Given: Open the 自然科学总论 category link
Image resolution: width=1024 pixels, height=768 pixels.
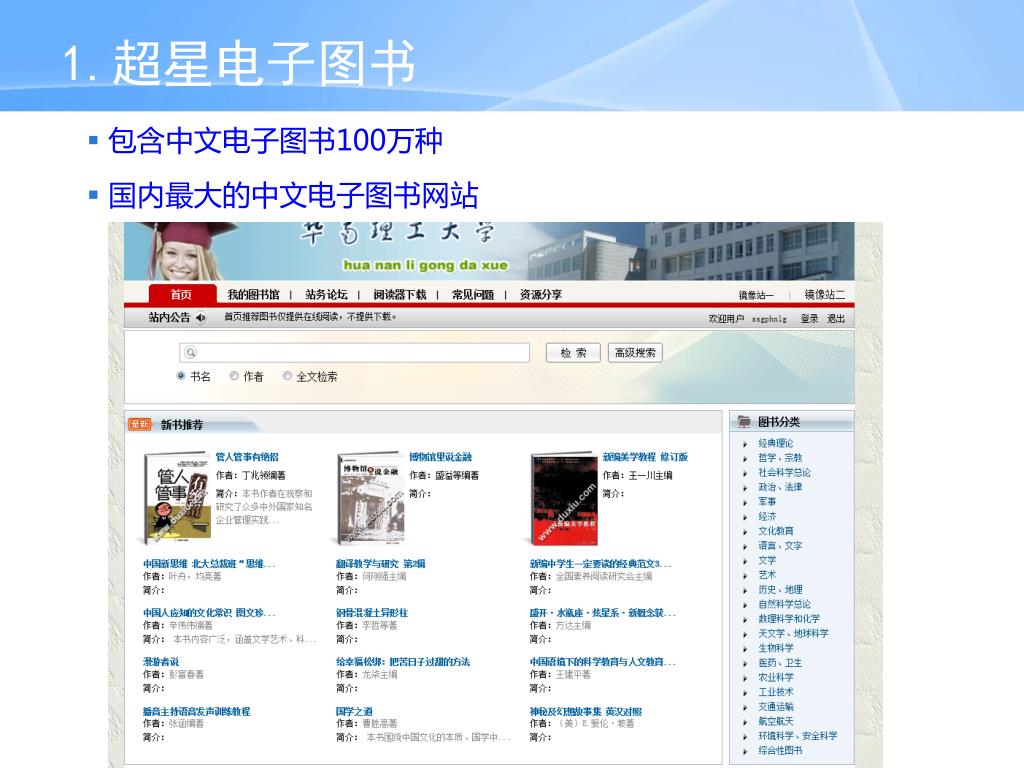Looking at the screenshot, I should click(x=784, y=604).
